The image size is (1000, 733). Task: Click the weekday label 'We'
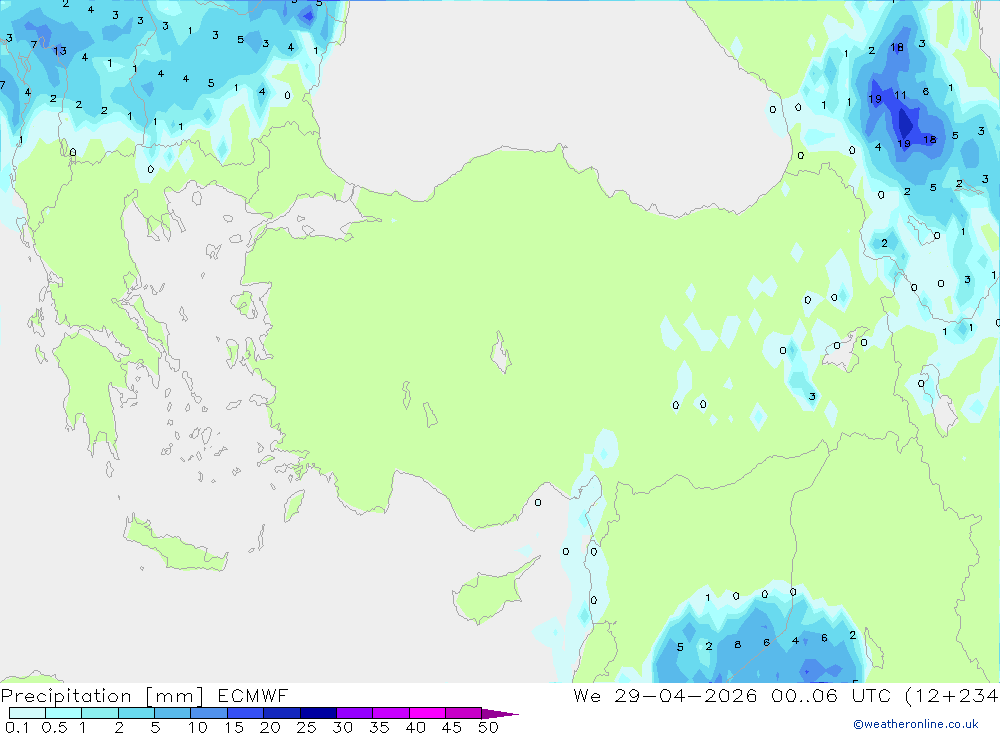[587, 695]
